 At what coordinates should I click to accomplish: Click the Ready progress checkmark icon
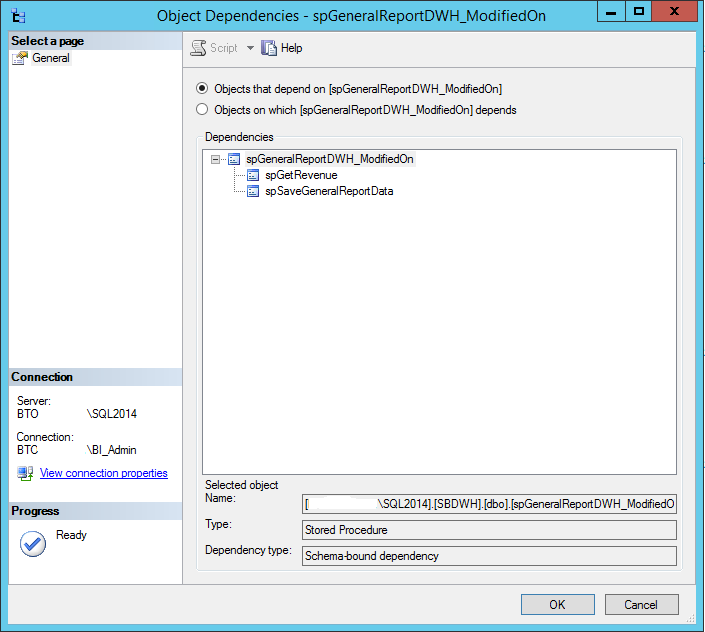tap(33, 543)
